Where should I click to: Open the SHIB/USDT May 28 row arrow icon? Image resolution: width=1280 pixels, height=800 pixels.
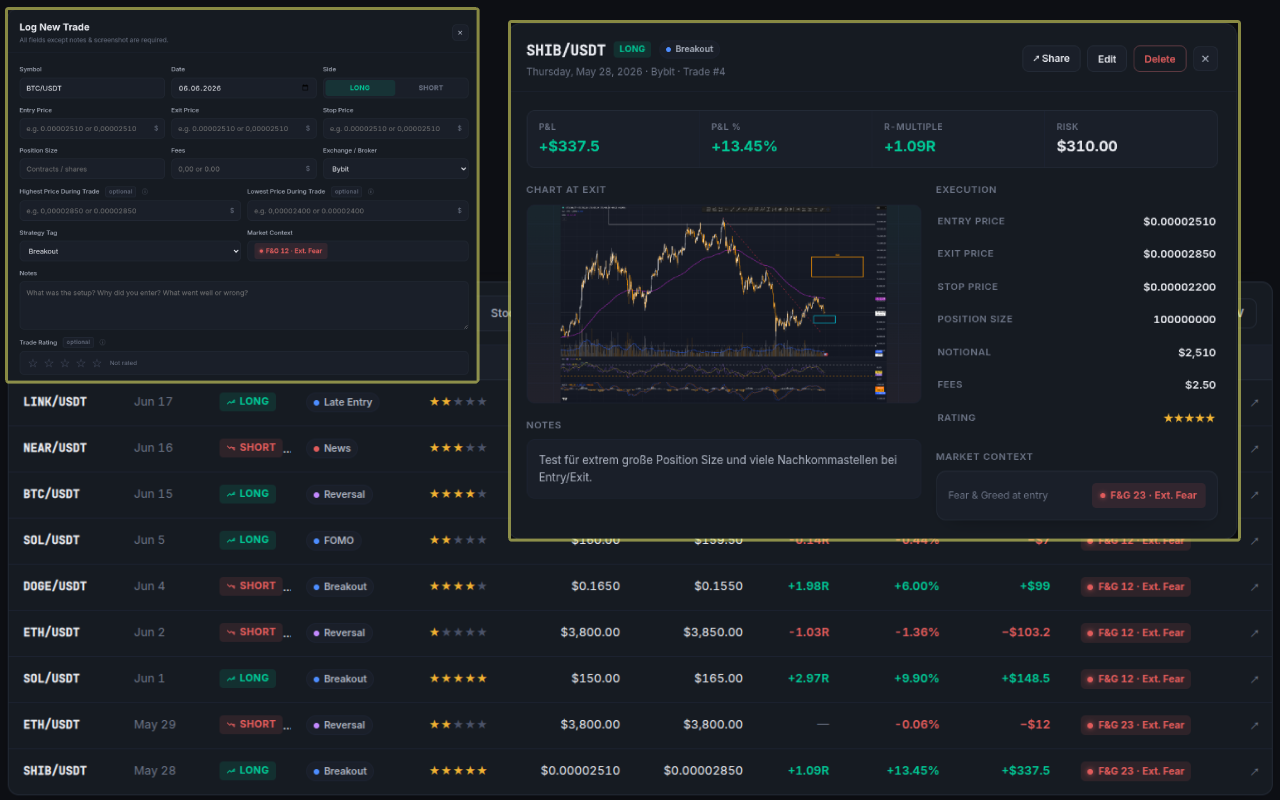click(1254, 771)
